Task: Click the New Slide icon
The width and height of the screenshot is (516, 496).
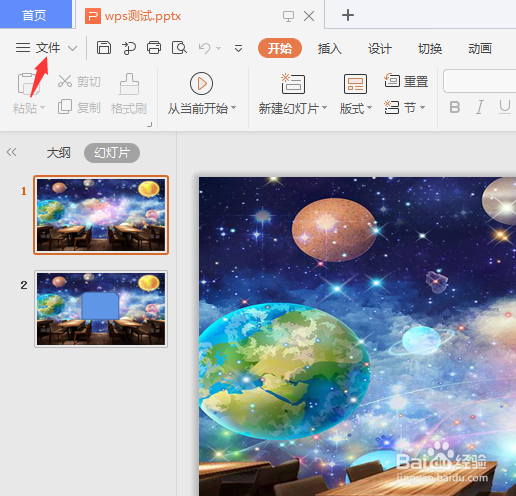Action: pyautogui.click(x=293, y=84)
